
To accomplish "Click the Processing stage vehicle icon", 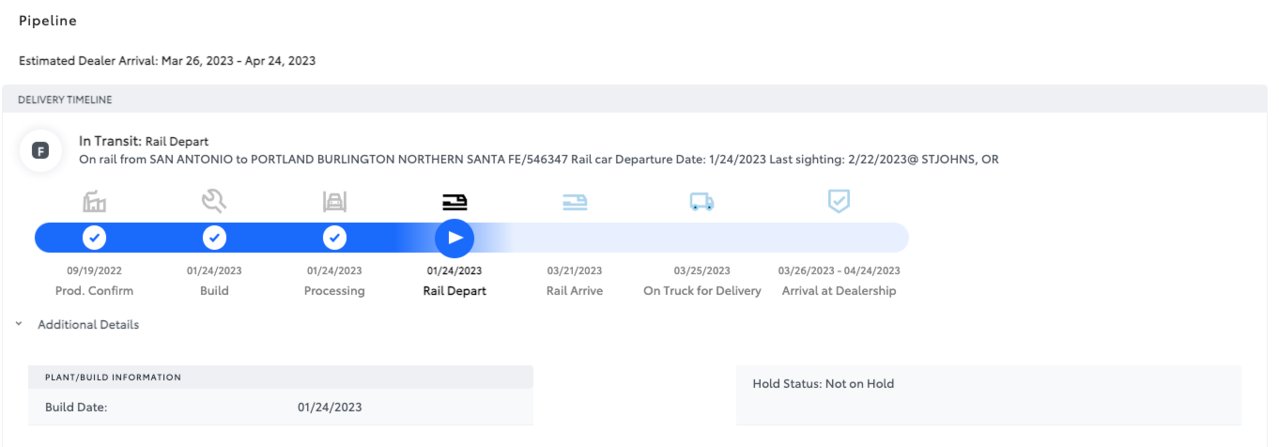I will (334, 202).
